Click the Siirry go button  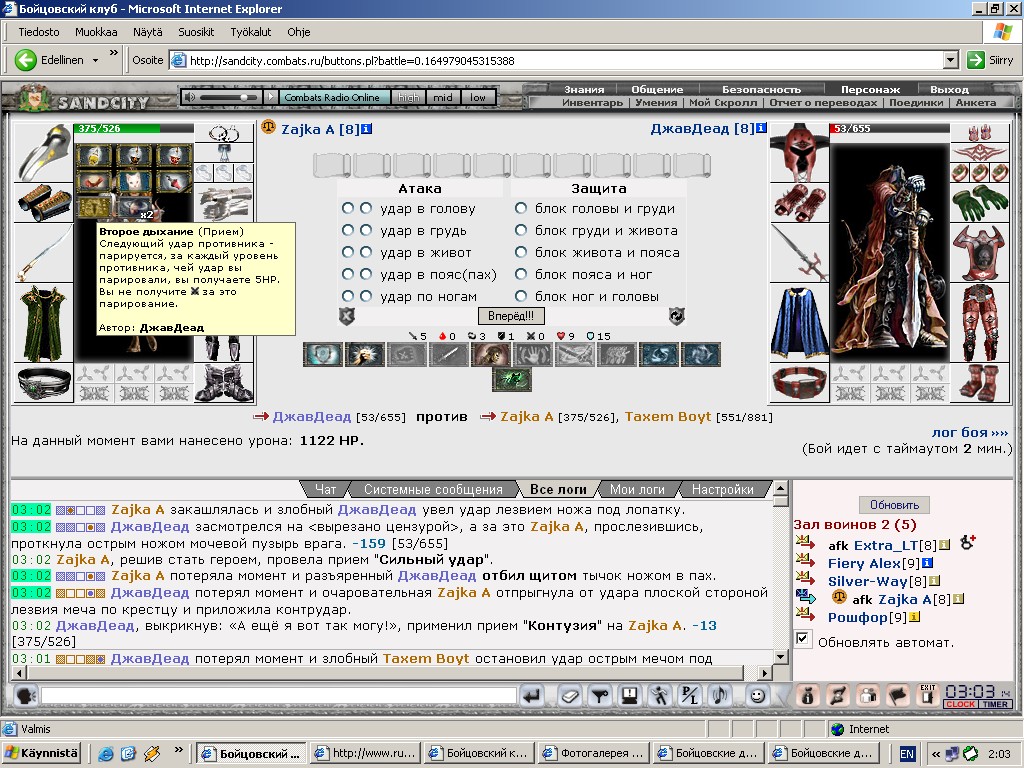pyautogui.click(x=991, y=60)
